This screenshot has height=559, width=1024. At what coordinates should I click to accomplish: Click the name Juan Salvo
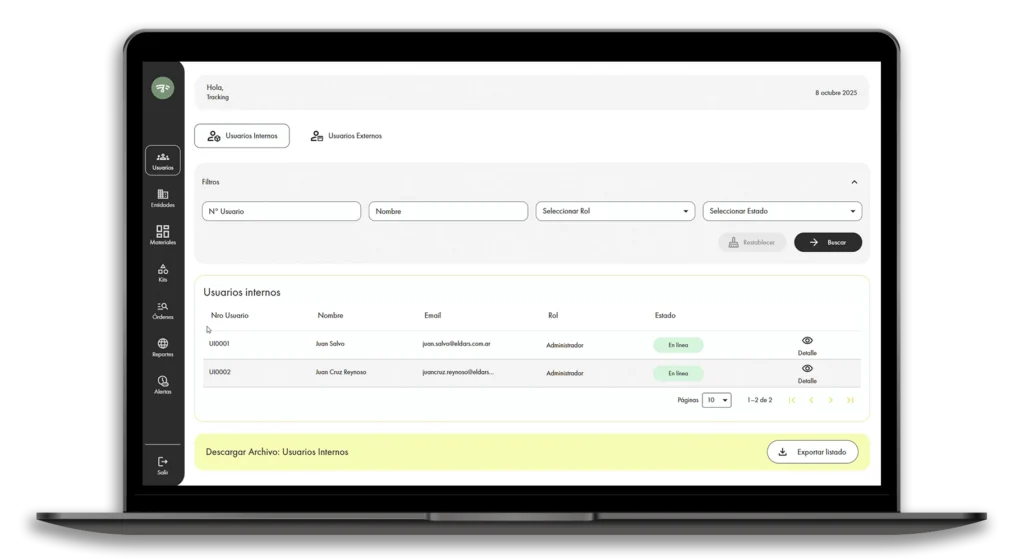point(330,343)
